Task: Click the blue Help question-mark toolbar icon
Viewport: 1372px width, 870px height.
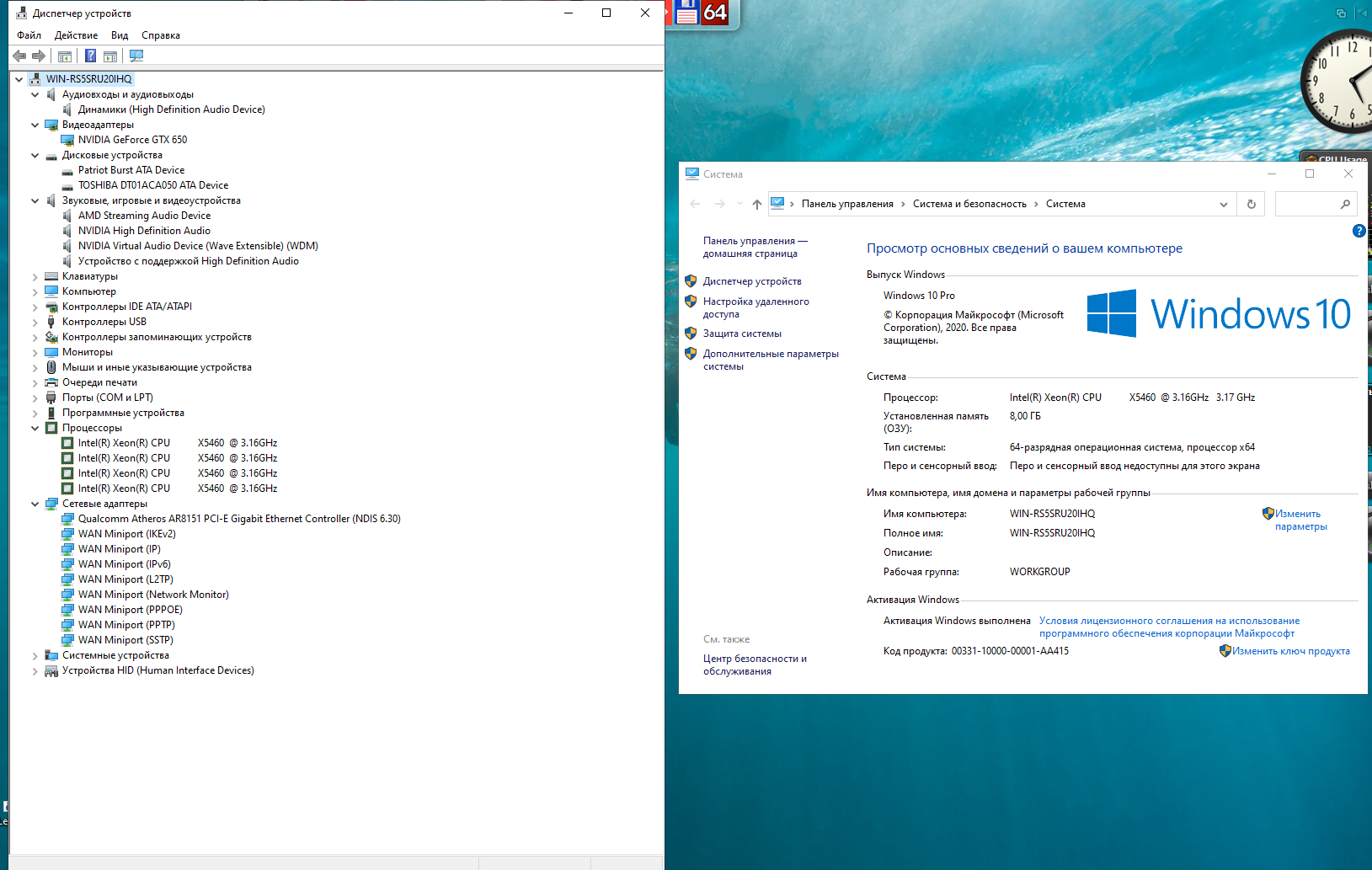Action: (90, 56)
